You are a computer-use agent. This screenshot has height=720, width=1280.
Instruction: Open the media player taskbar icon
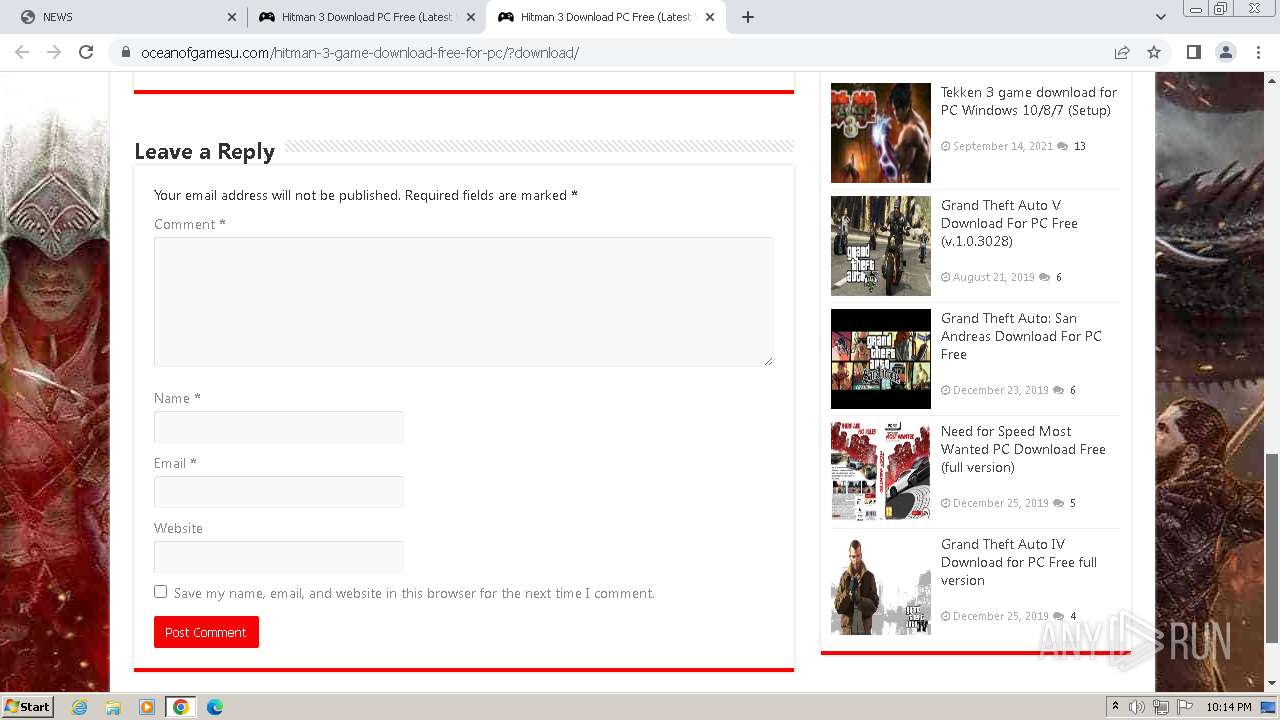coord(147,707)
